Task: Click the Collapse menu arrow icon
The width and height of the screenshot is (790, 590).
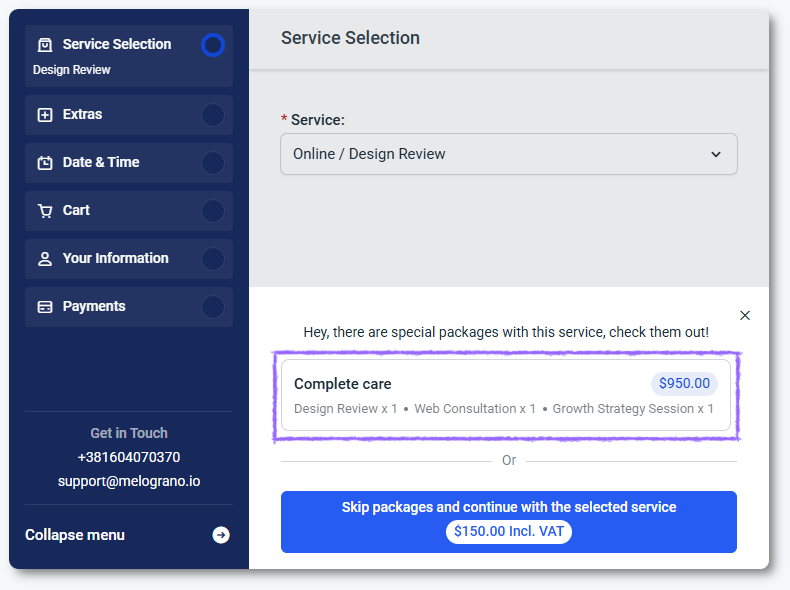Action: [221, 535]
